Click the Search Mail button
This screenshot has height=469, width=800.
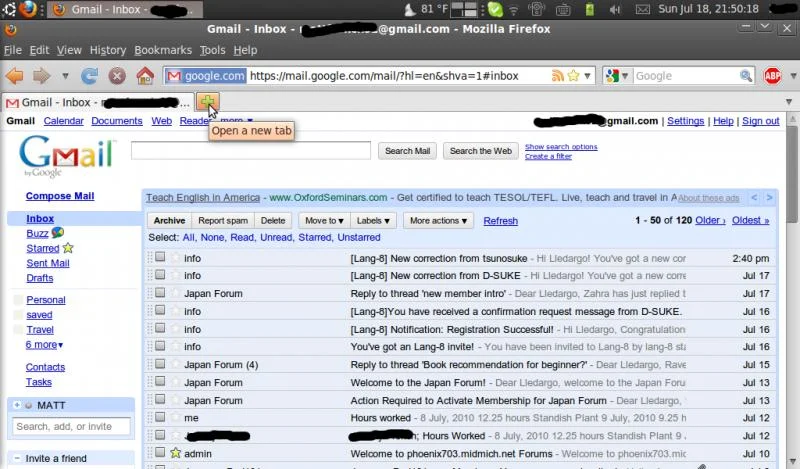(x=407, y=151)
